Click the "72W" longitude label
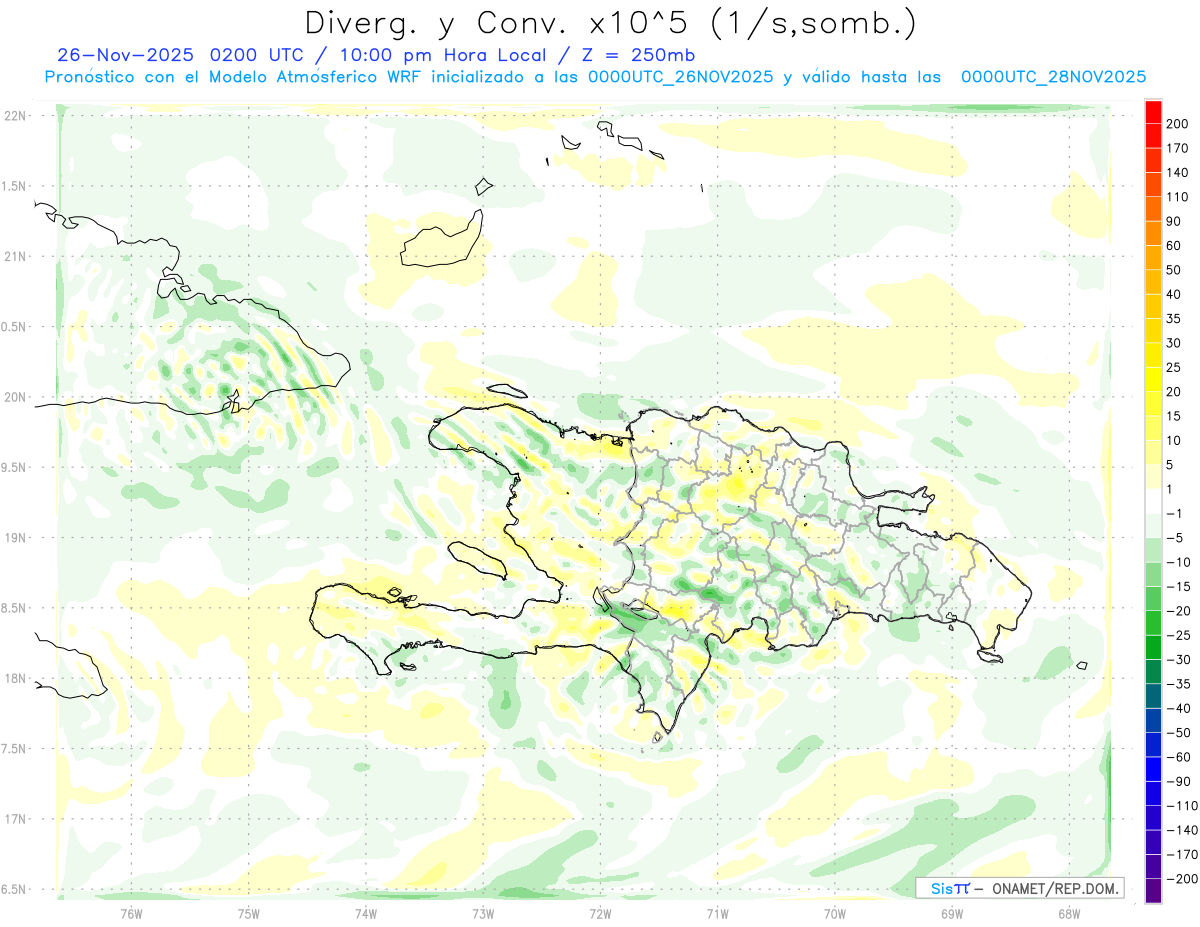The height and width of the screenshot is (927, 1200). coord(600,912)
